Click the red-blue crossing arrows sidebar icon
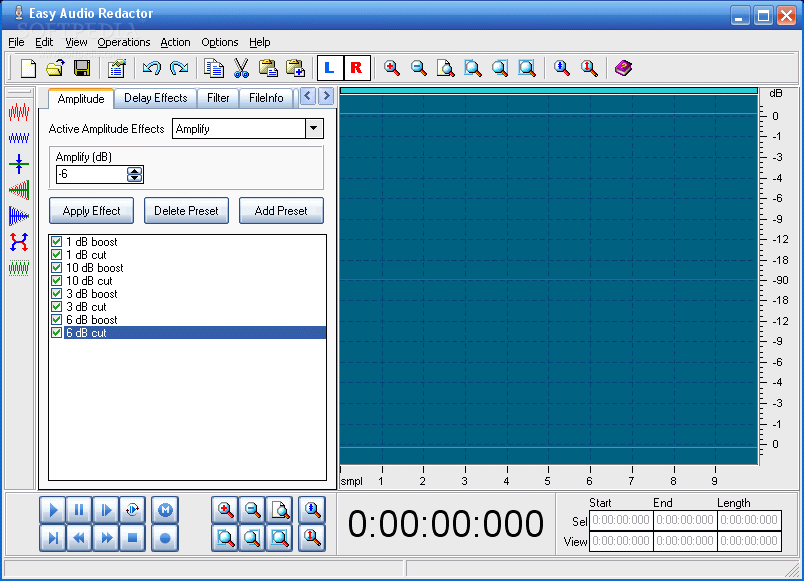This screenshot has height=581, width=804. [19, 242]
